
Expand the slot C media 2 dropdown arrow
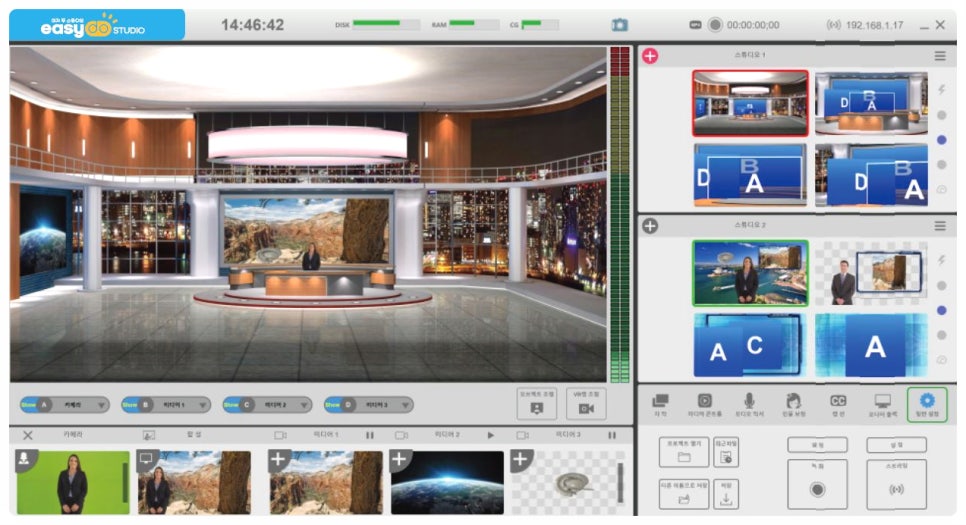(304, 405)
